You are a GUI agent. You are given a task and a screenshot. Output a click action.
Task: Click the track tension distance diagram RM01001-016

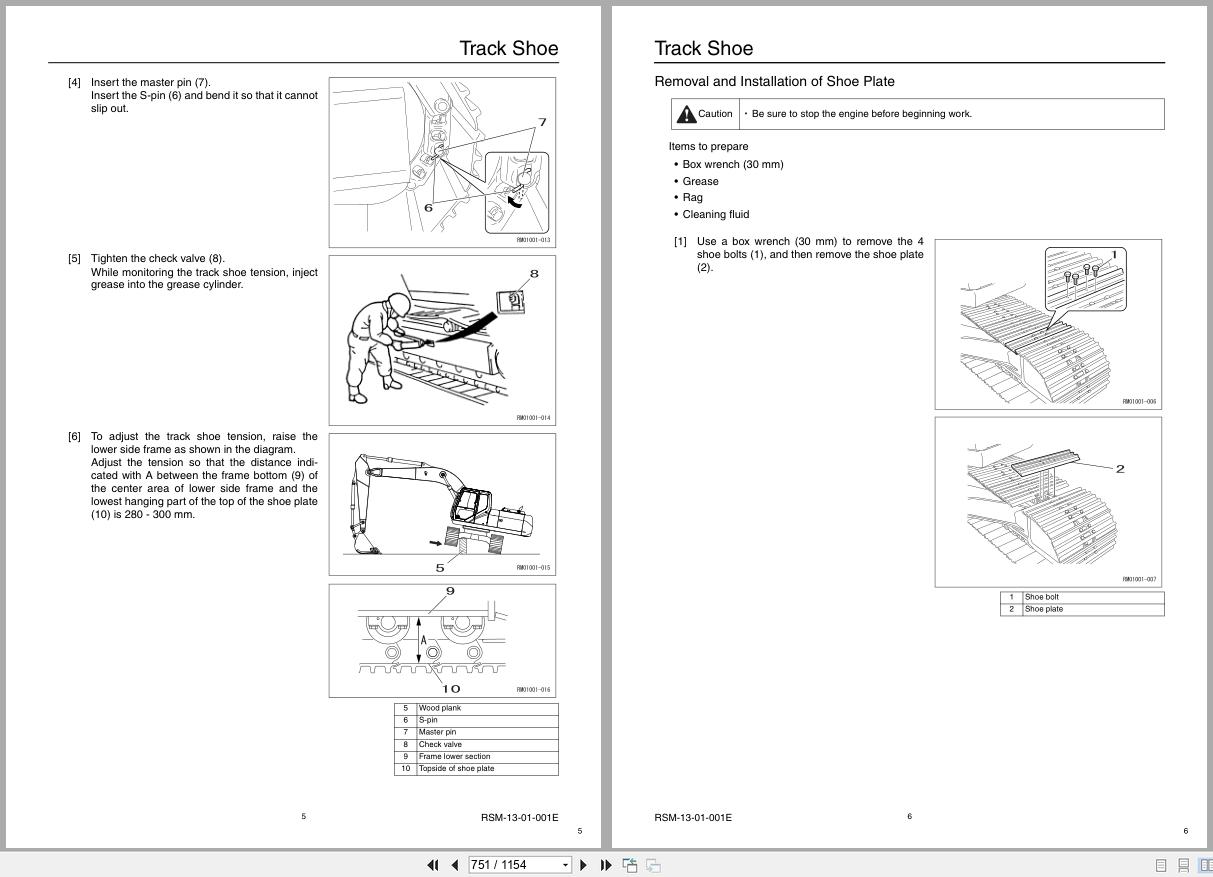pos(442,640)
